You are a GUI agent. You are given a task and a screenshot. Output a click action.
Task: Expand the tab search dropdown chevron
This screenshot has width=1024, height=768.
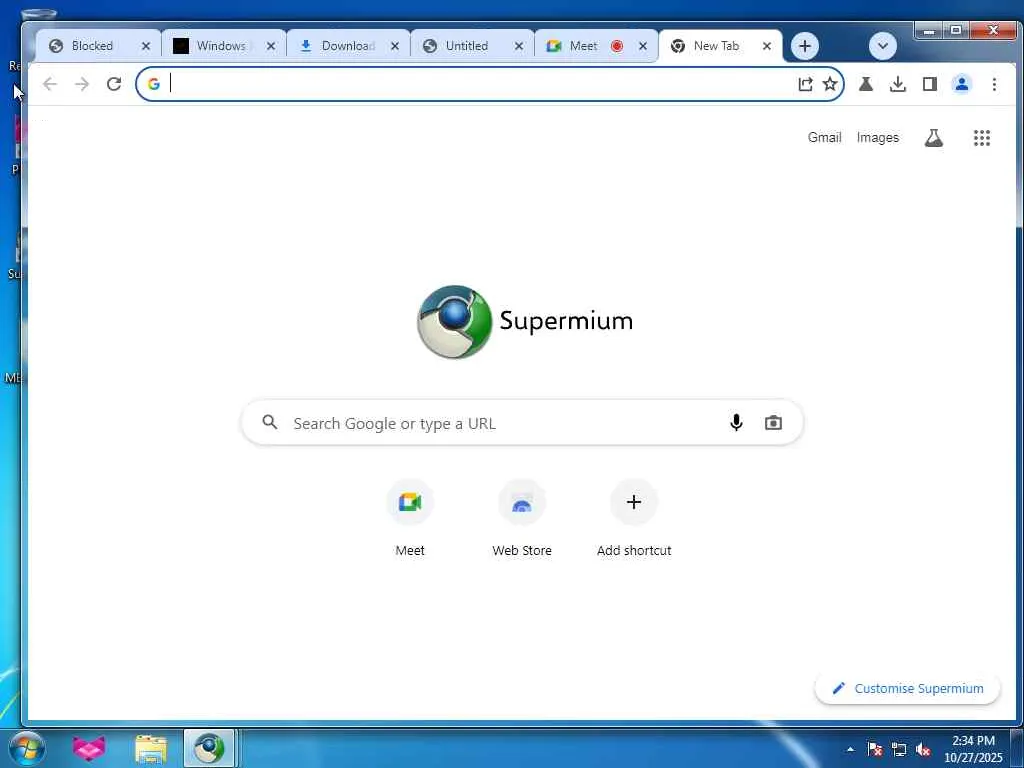tap(883, 46)
